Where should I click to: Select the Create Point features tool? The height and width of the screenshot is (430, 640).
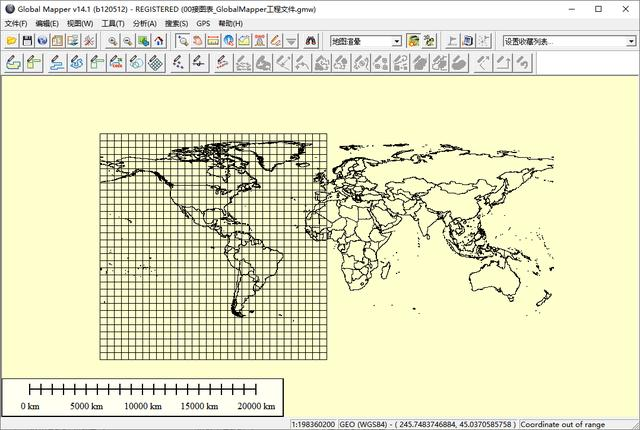(x=178, y=63)
